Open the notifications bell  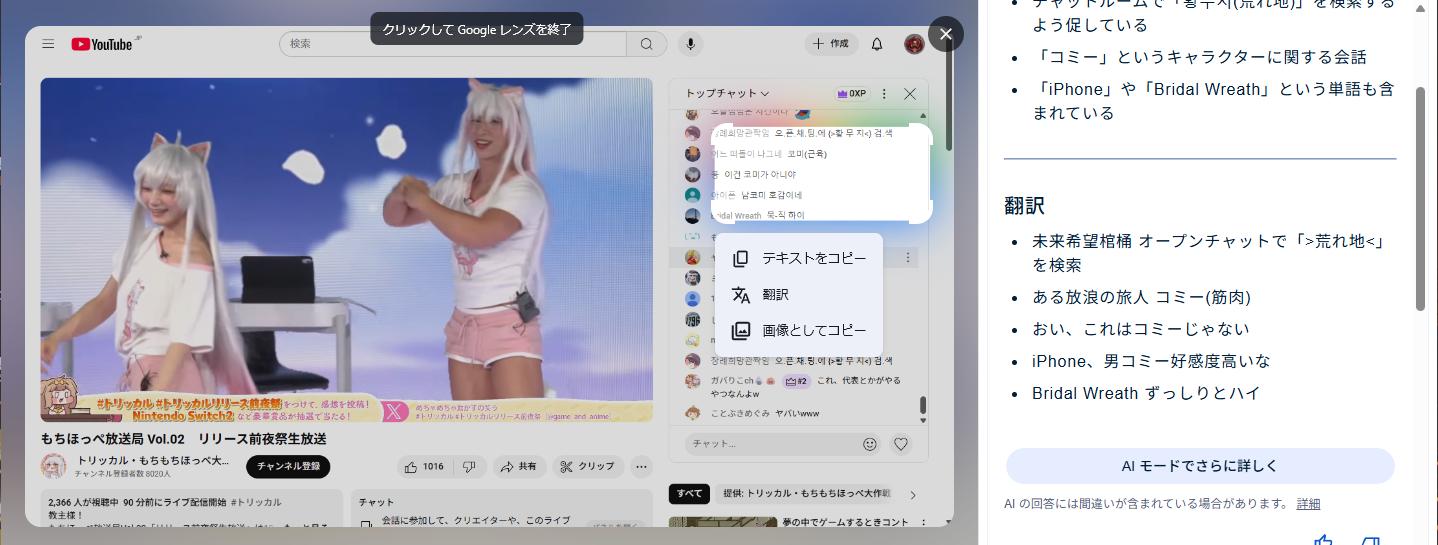pos(877,44)
